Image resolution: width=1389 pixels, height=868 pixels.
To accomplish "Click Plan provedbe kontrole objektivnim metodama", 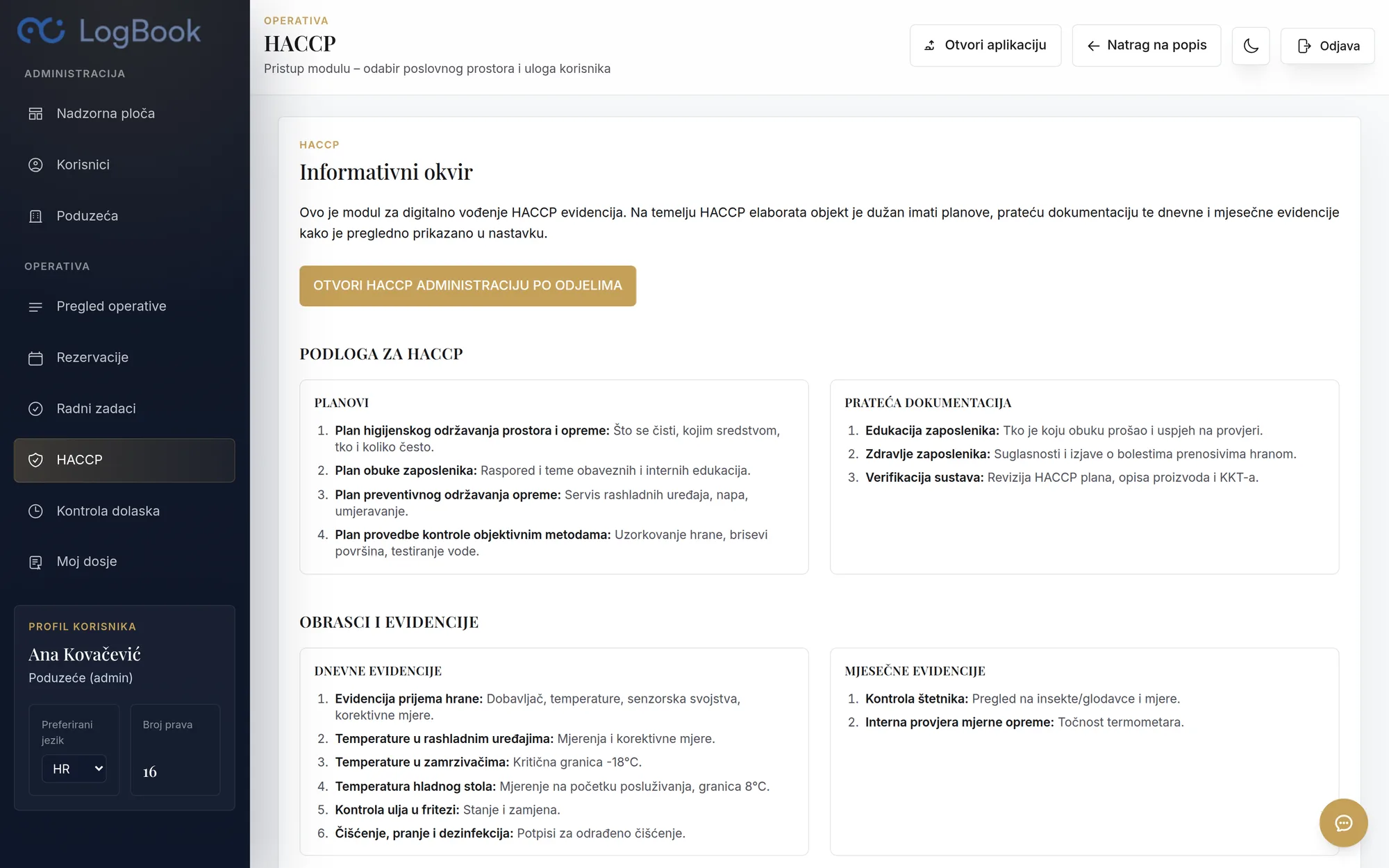I will 551,543.
